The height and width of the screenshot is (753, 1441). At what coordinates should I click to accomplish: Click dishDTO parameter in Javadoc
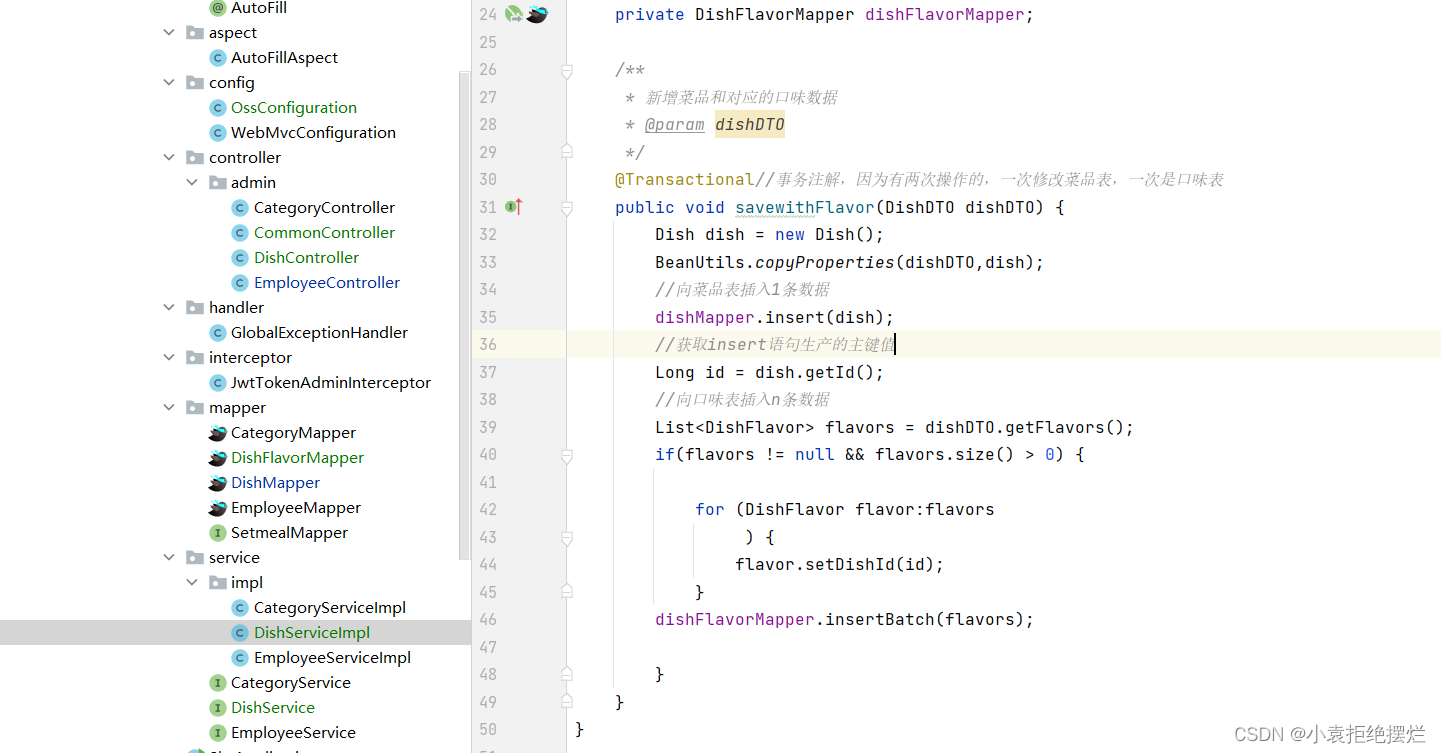(x=749, y=125)
